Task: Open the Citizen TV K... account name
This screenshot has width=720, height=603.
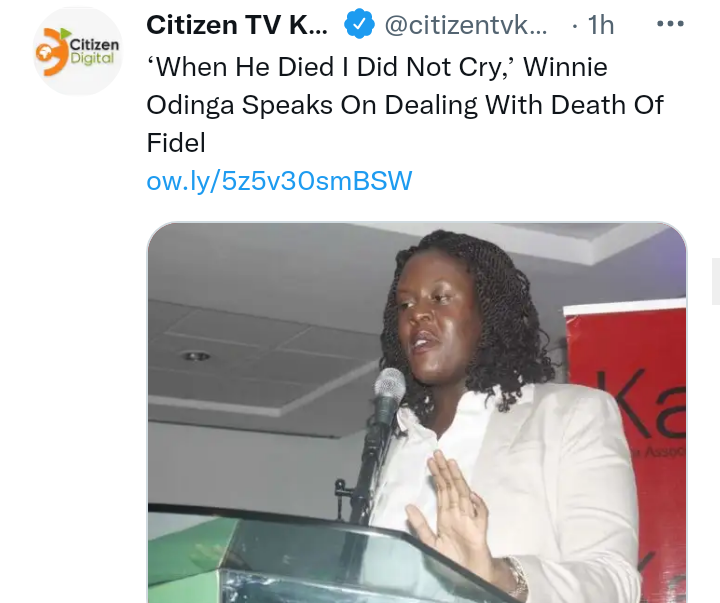Action: [x=237, y=25]
